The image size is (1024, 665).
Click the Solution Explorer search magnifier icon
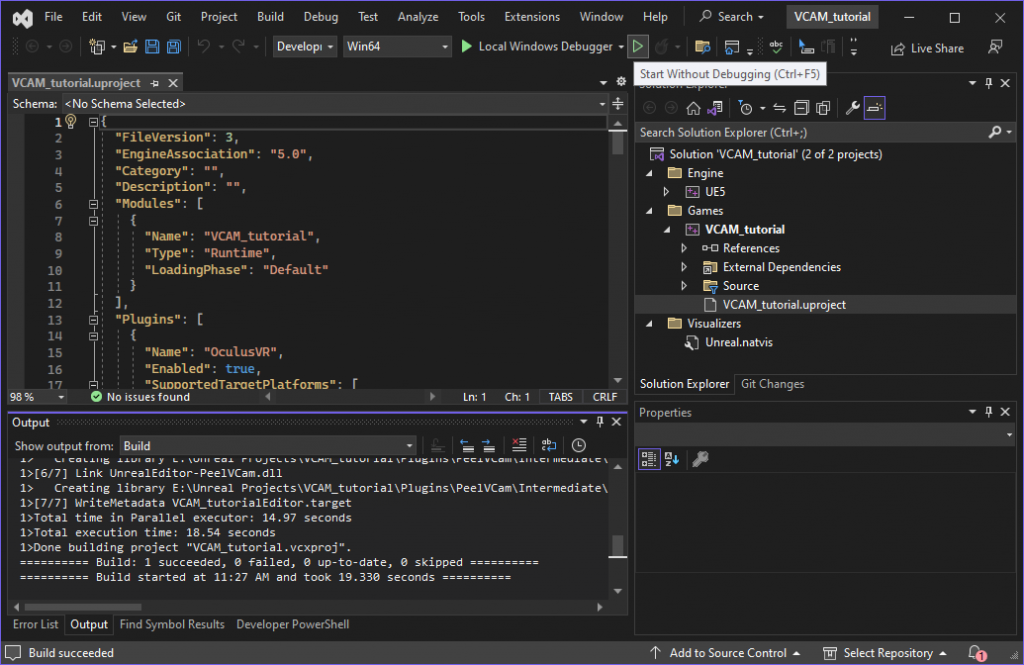tap(995, 133)
